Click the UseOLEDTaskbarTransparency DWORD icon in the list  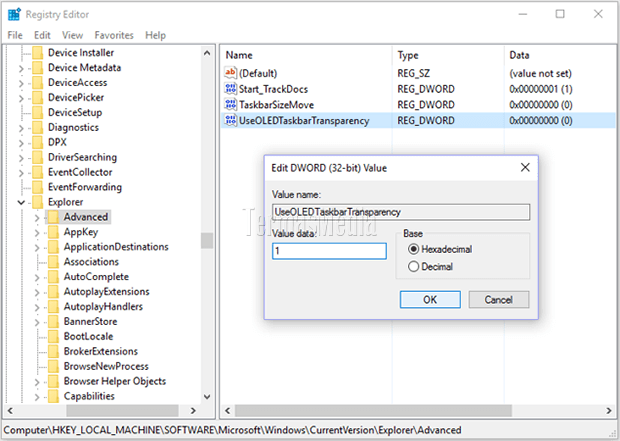click(230, 120)
